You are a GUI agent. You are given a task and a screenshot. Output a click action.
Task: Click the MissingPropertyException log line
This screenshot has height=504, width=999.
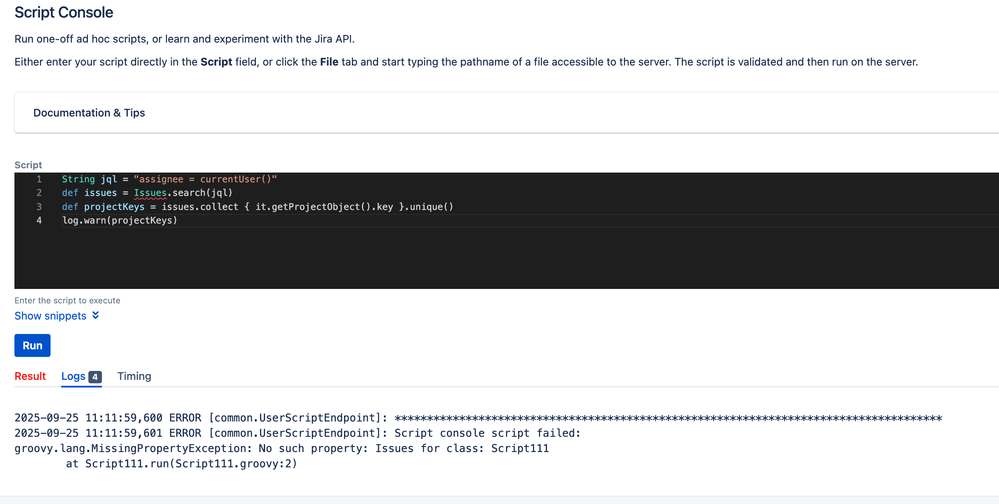[x=281, y=449]
